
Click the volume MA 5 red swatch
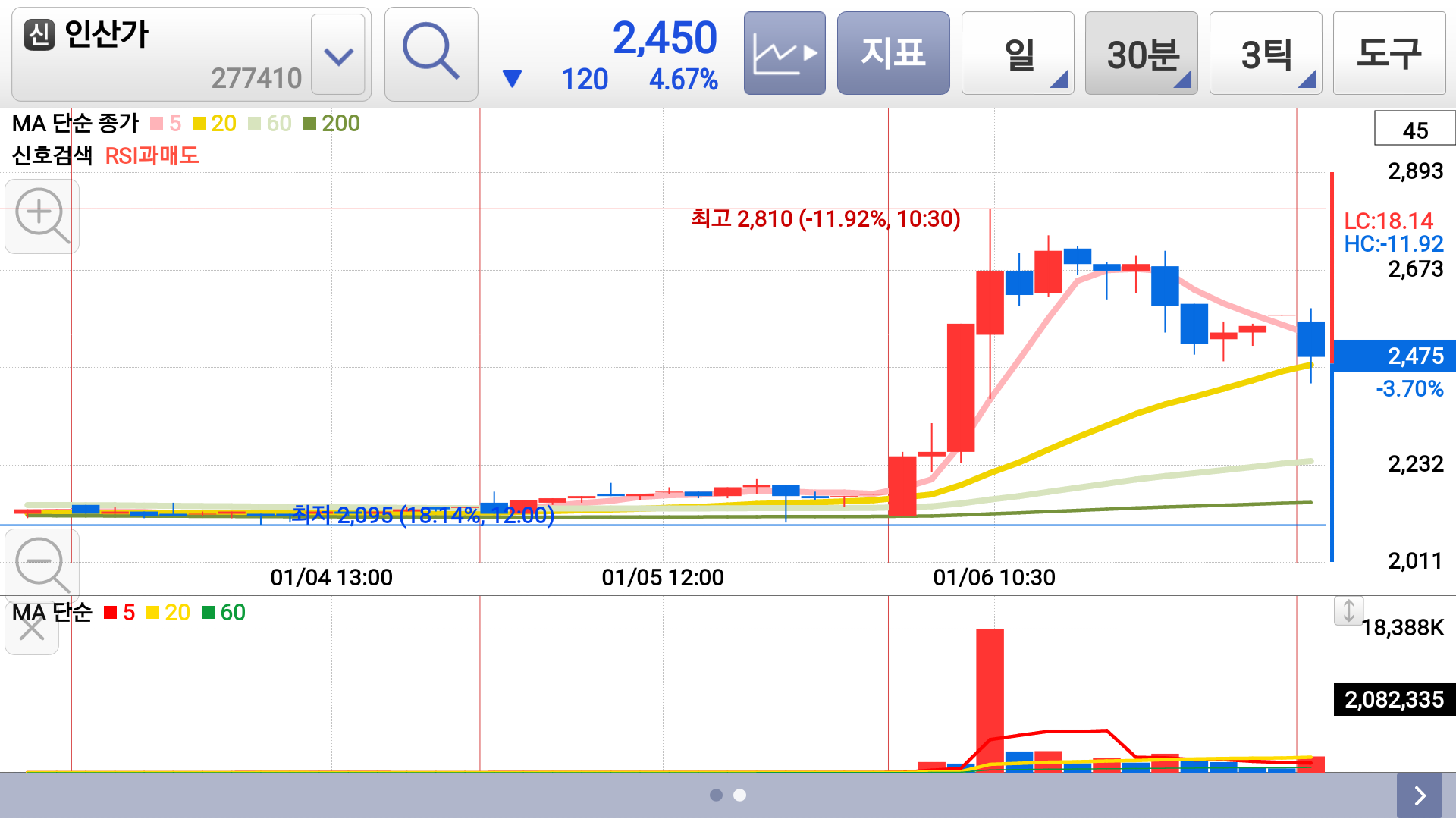pyautogui.click(x=111, y=613)
